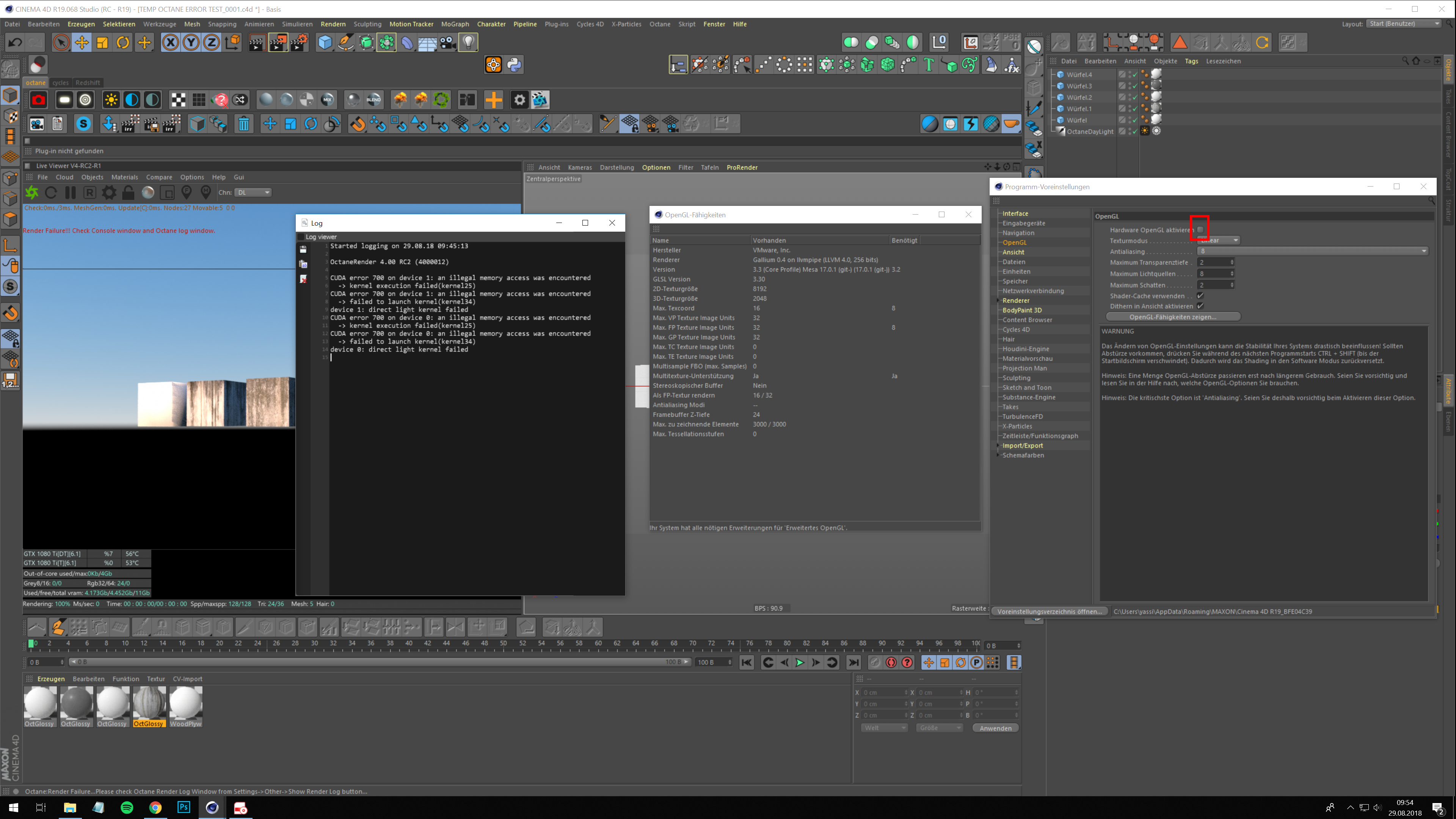
Task: Open Live Viewer settings gear icon
Action: pyautogui.click(x=108, y=193)
